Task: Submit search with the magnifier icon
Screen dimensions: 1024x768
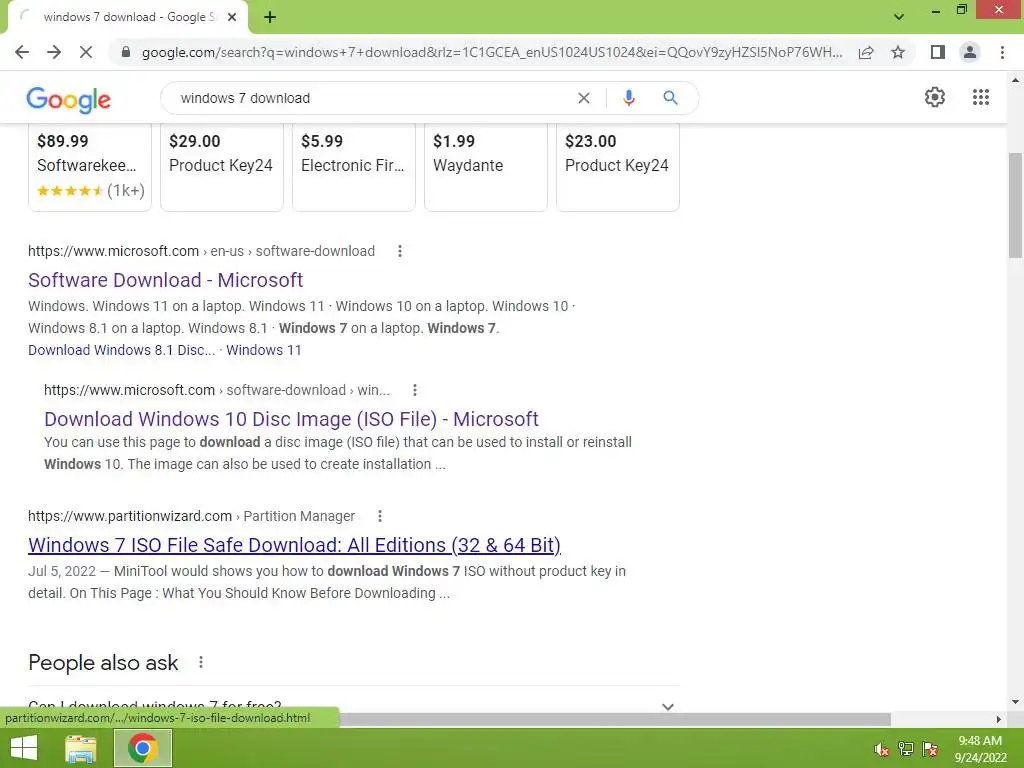Action: point(670,98)
